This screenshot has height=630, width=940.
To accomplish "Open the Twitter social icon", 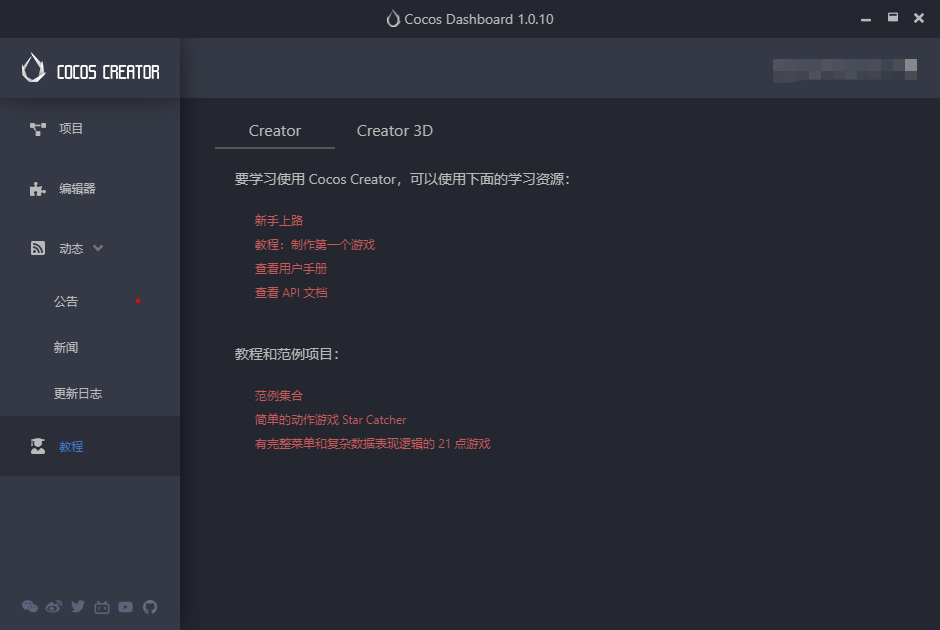I will point(77,607).
